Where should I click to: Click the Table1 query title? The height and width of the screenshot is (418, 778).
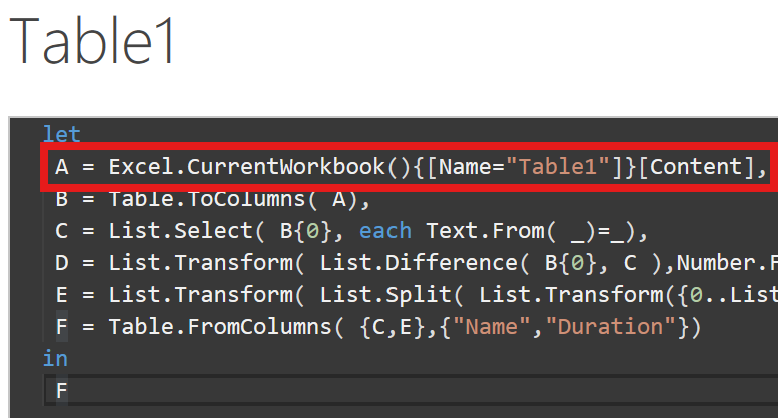[x=92, y=41]
